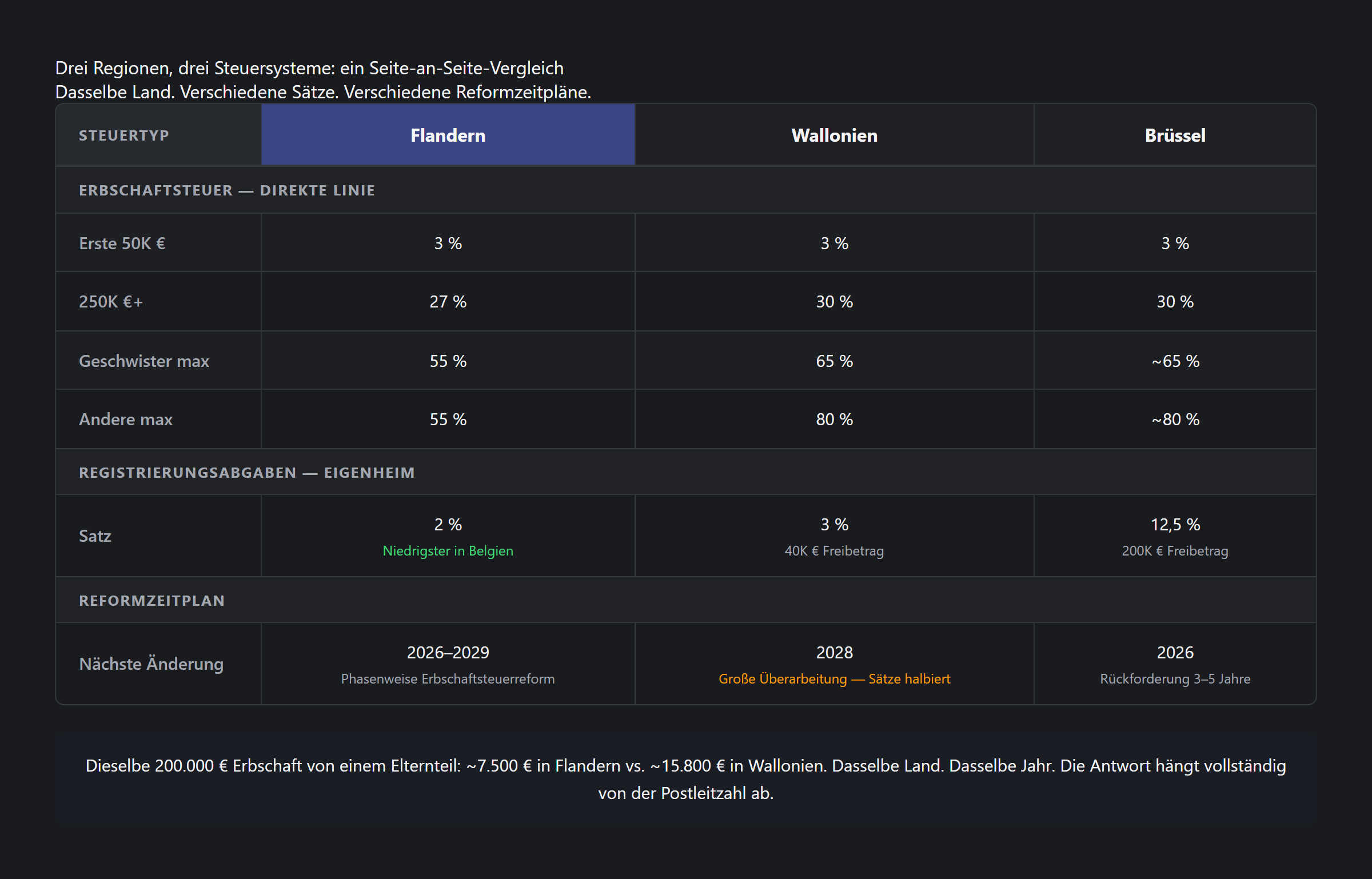Screen dimensions: 1372x879
Task: Select the highlighted Flandern column header
Action: (448, 135)
